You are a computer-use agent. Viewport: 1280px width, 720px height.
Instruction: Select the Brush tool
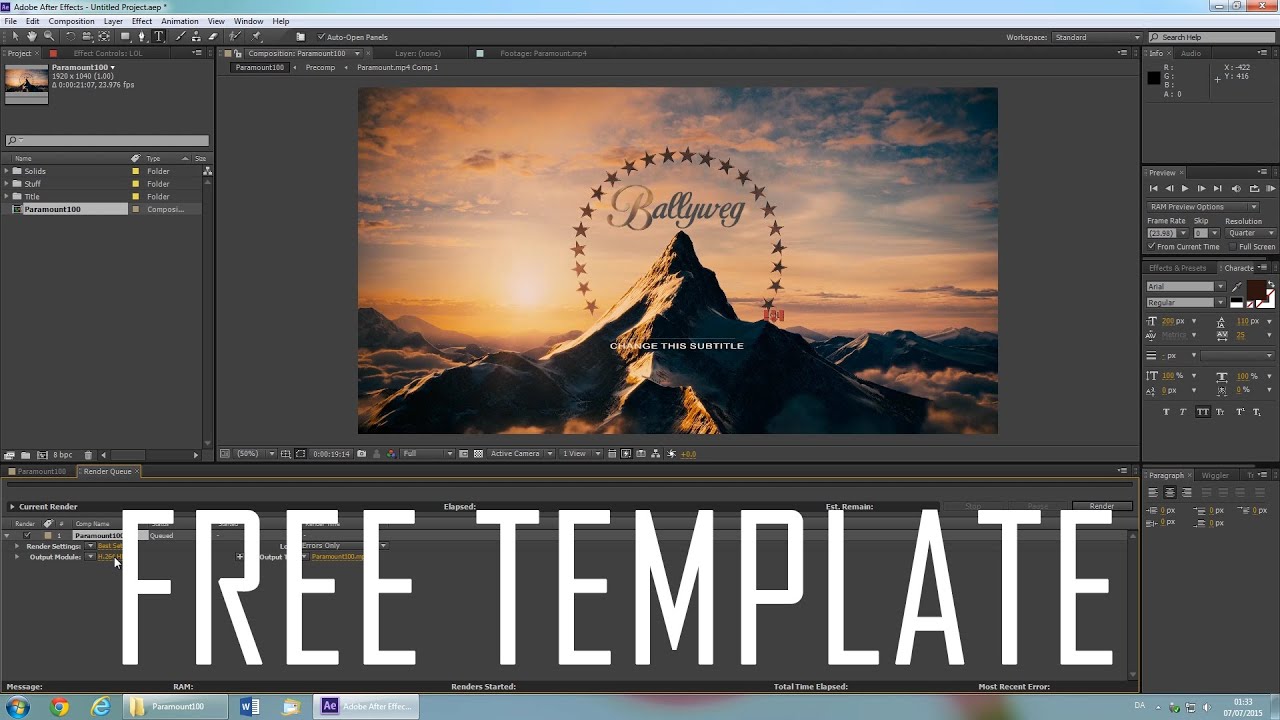(x=180, y=36)
